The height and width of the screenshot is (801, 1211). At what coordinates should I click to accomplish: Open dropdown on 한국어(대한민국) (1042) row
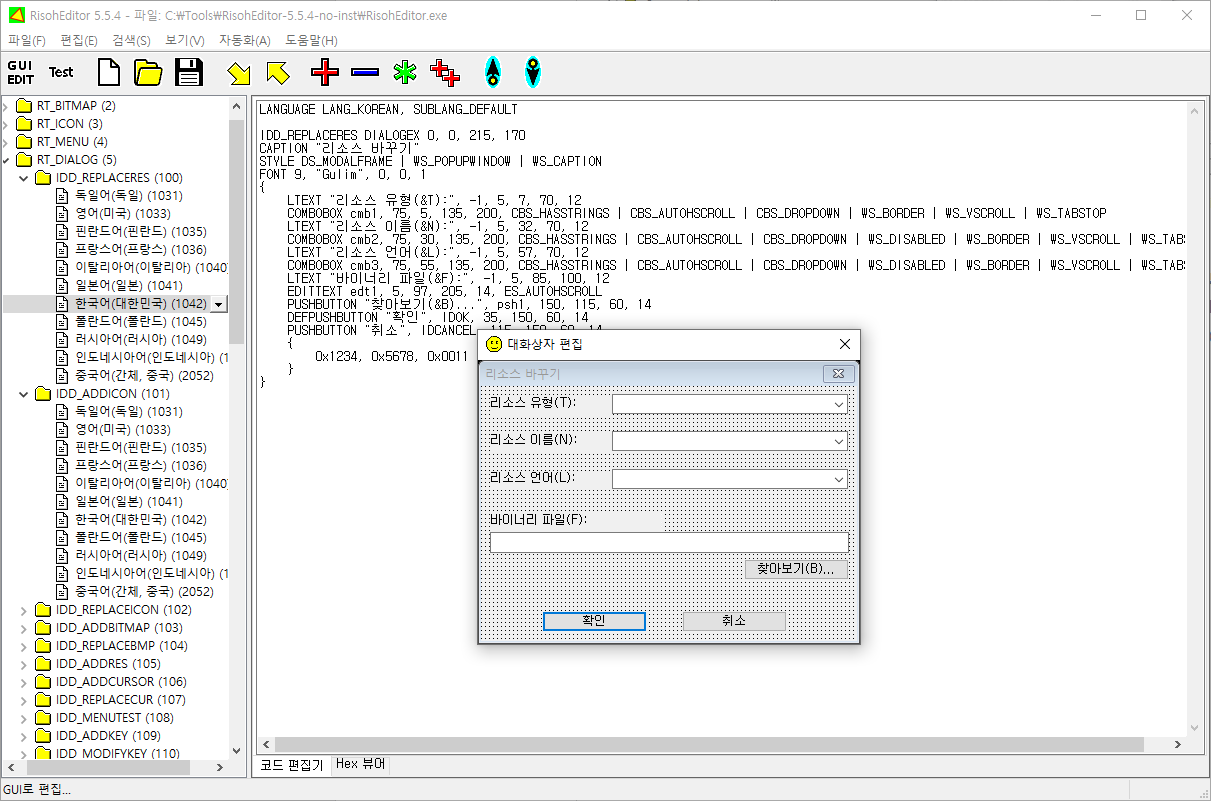click(220, 304)
